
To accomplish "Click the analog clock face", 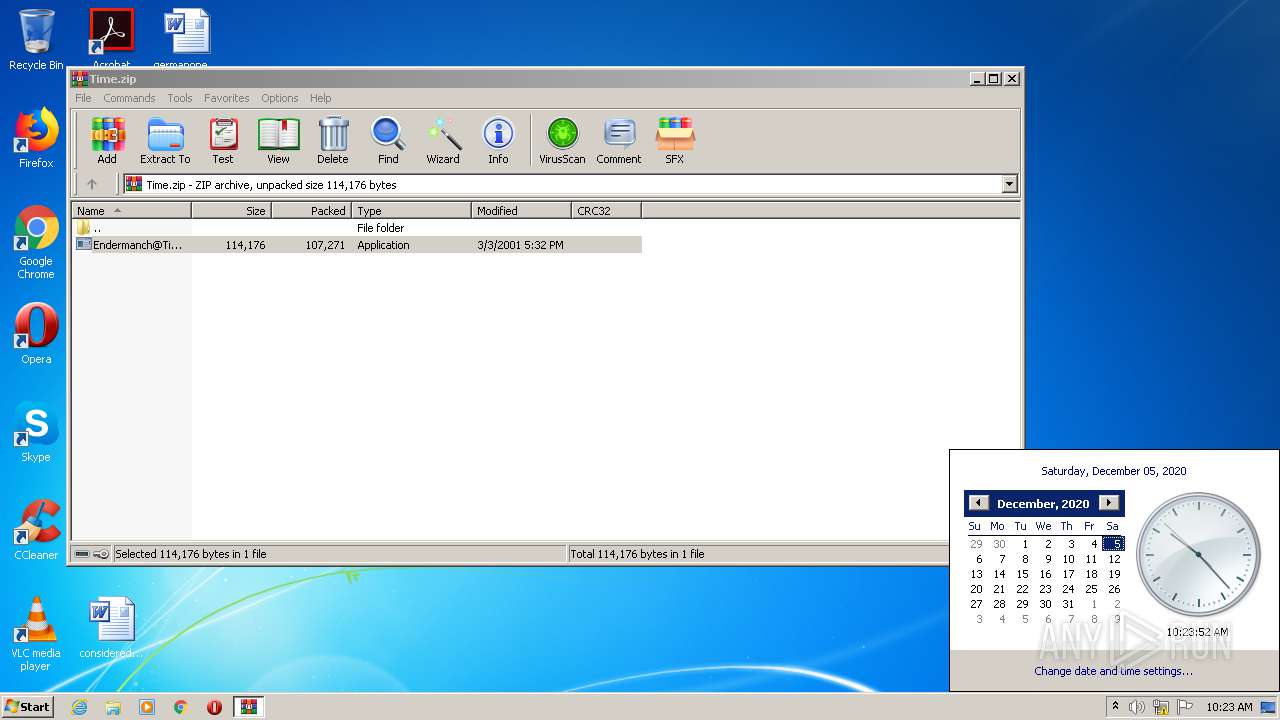I will click(x=1198, y=554).
